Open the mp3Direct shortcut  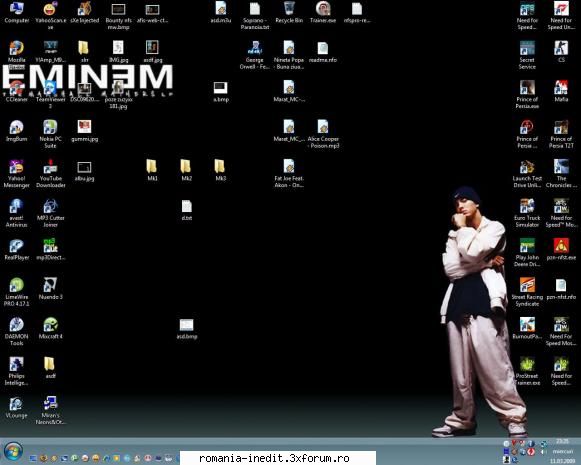pos(50,249)
